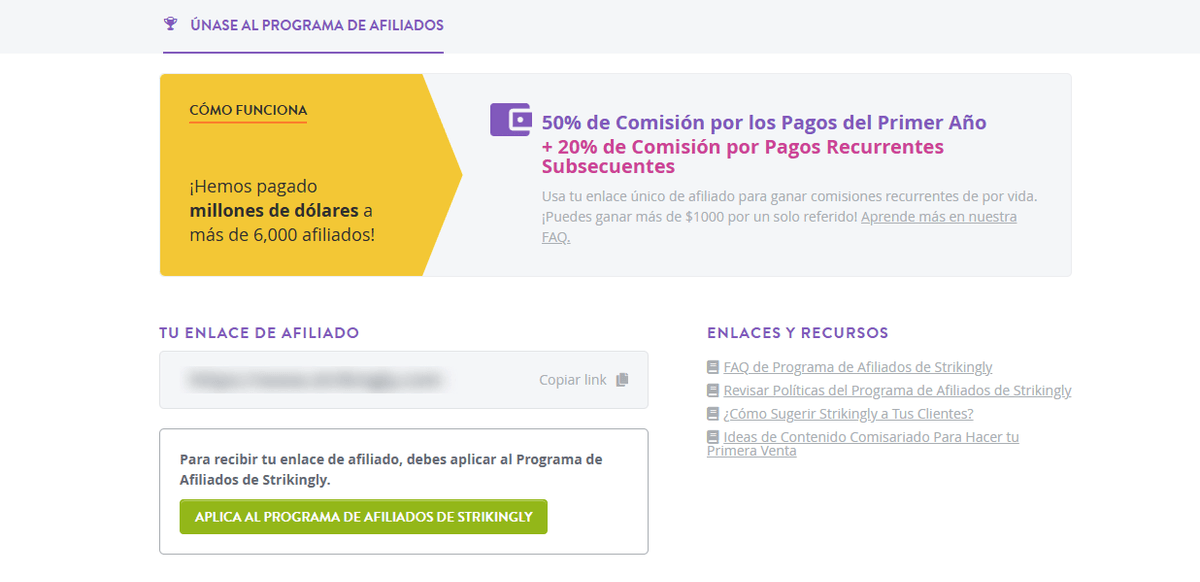Click the millones de dólares text

pos(275,211)
